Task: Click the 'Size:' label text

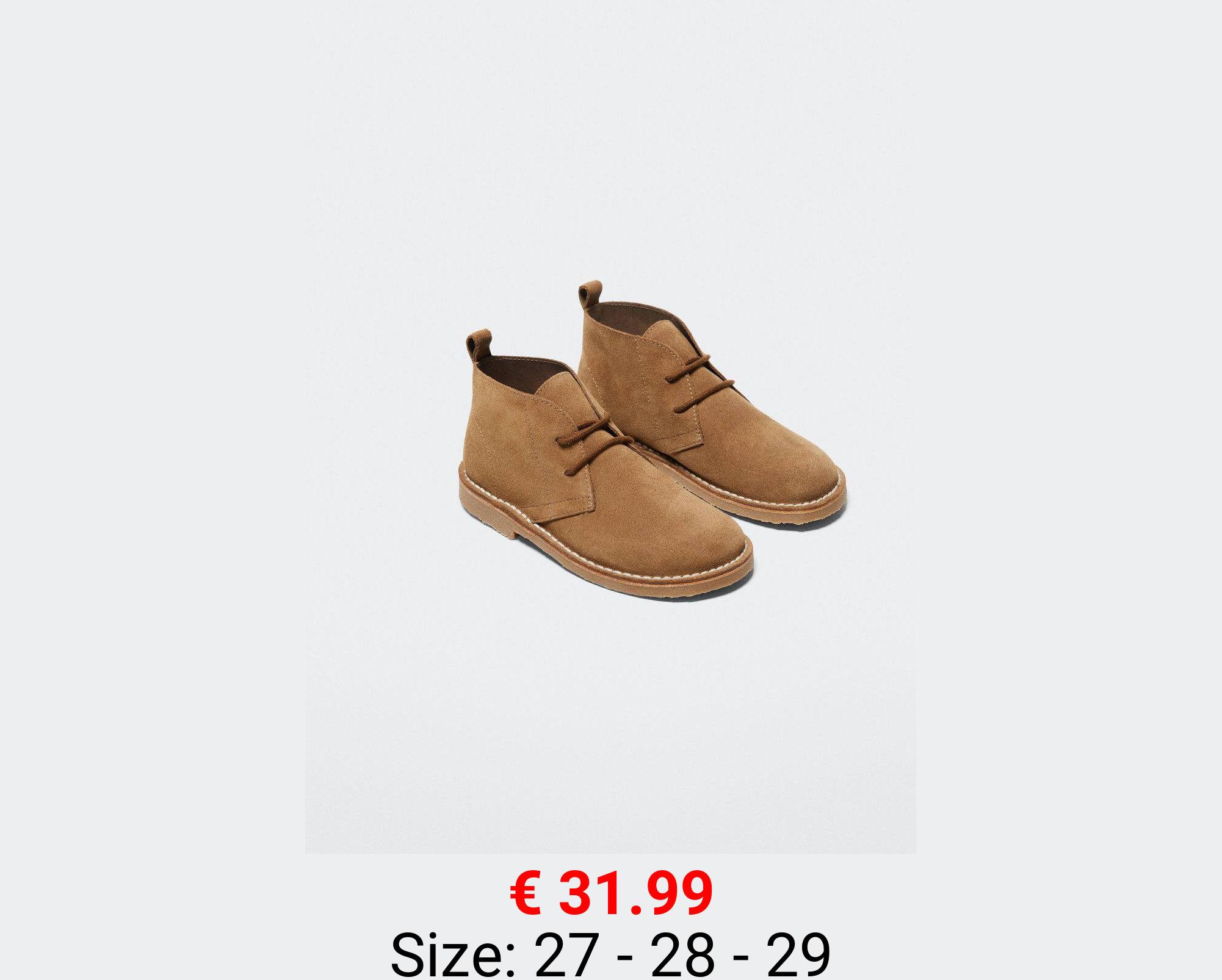Action: coord(454,954)
